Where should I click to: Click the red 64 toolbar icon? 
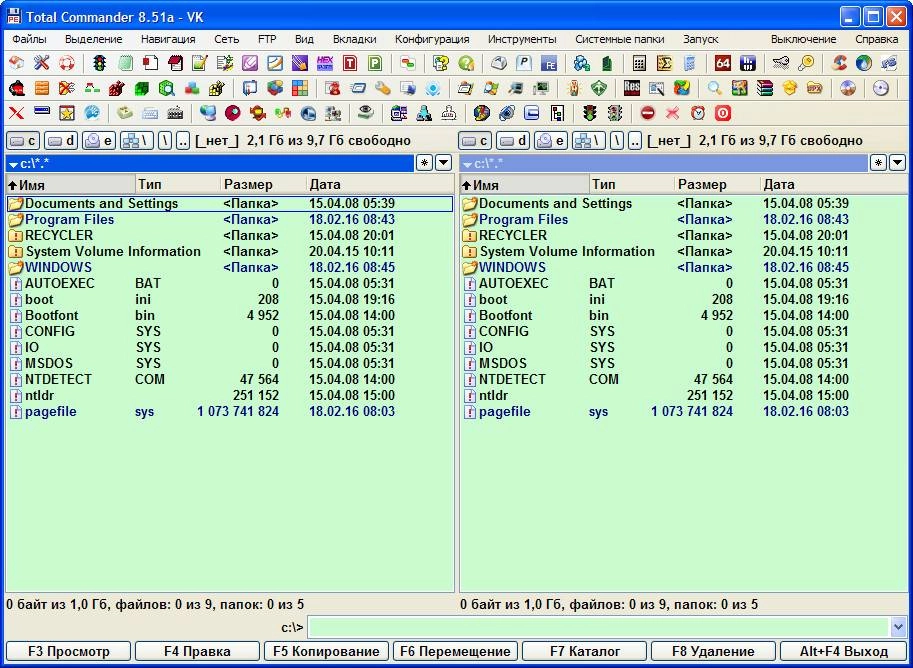click(723, 63)
